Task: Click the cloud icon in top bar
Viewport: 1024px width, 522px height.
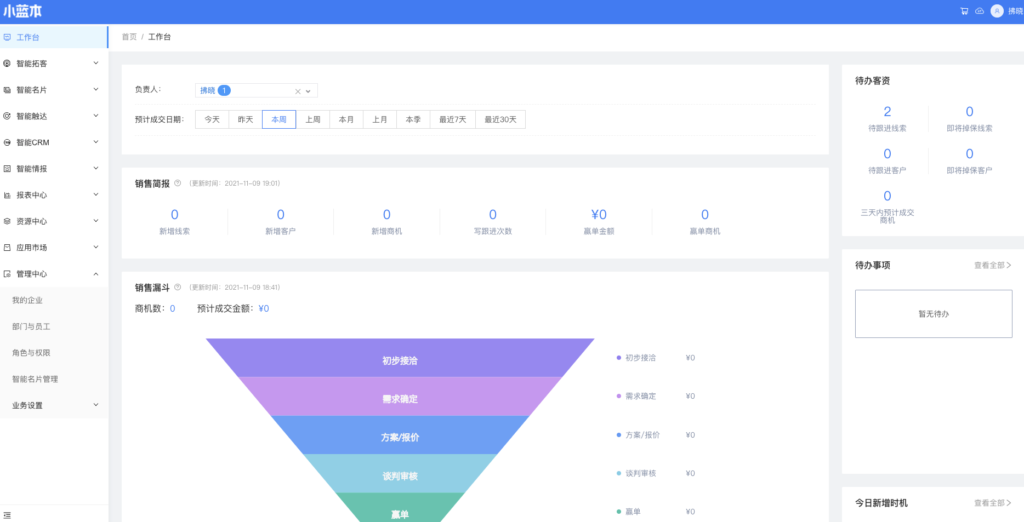Action: [978, 11]
